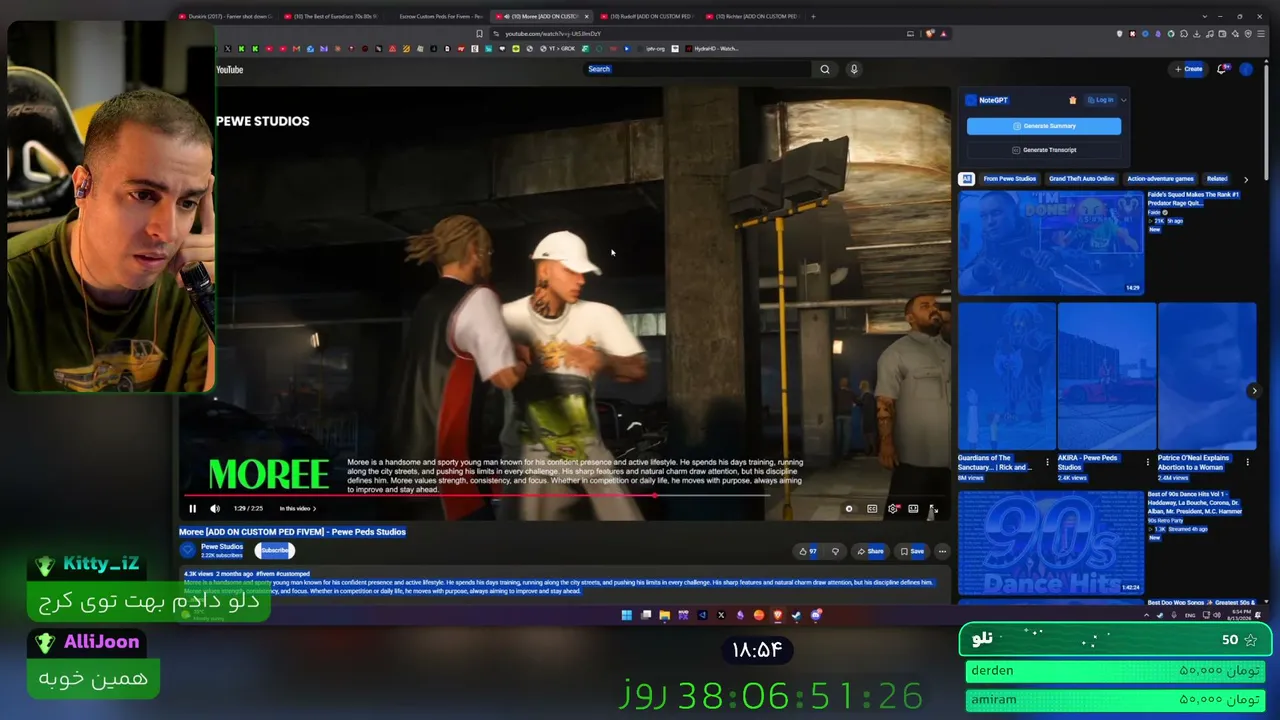The image size is (1280, 720).
Task: Select the "Action-adventure games" chip
Action: [1160, 179]
